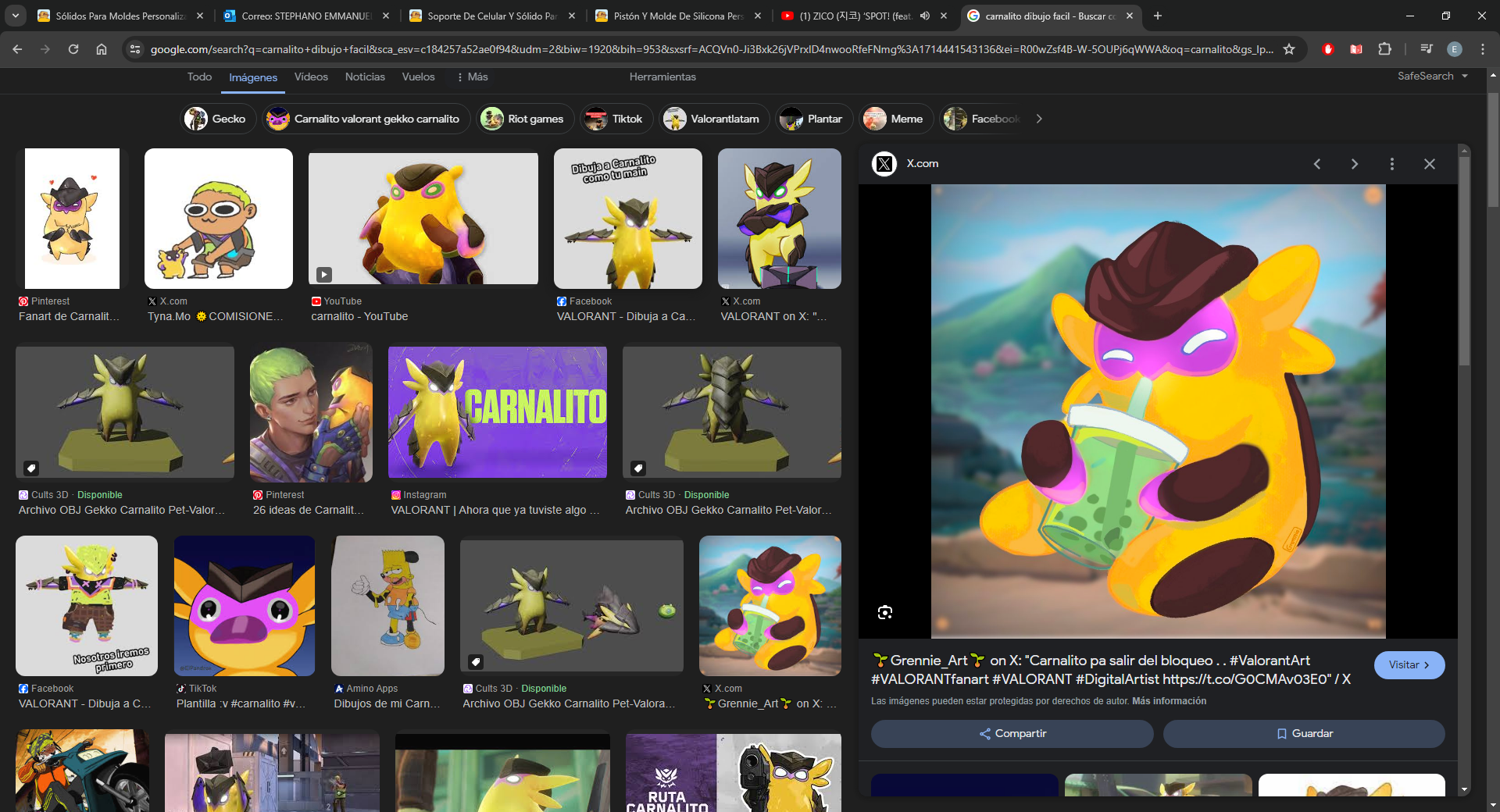Open the extensions puzzle icon
1500x812 pixels.
(x=1384, y=49)
